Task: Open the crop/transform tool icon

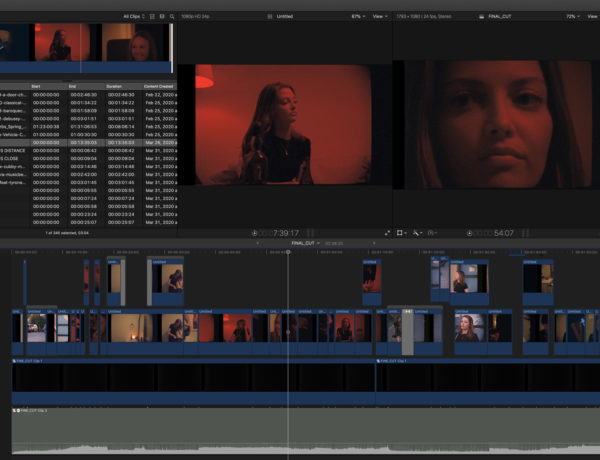Action: 400,233
